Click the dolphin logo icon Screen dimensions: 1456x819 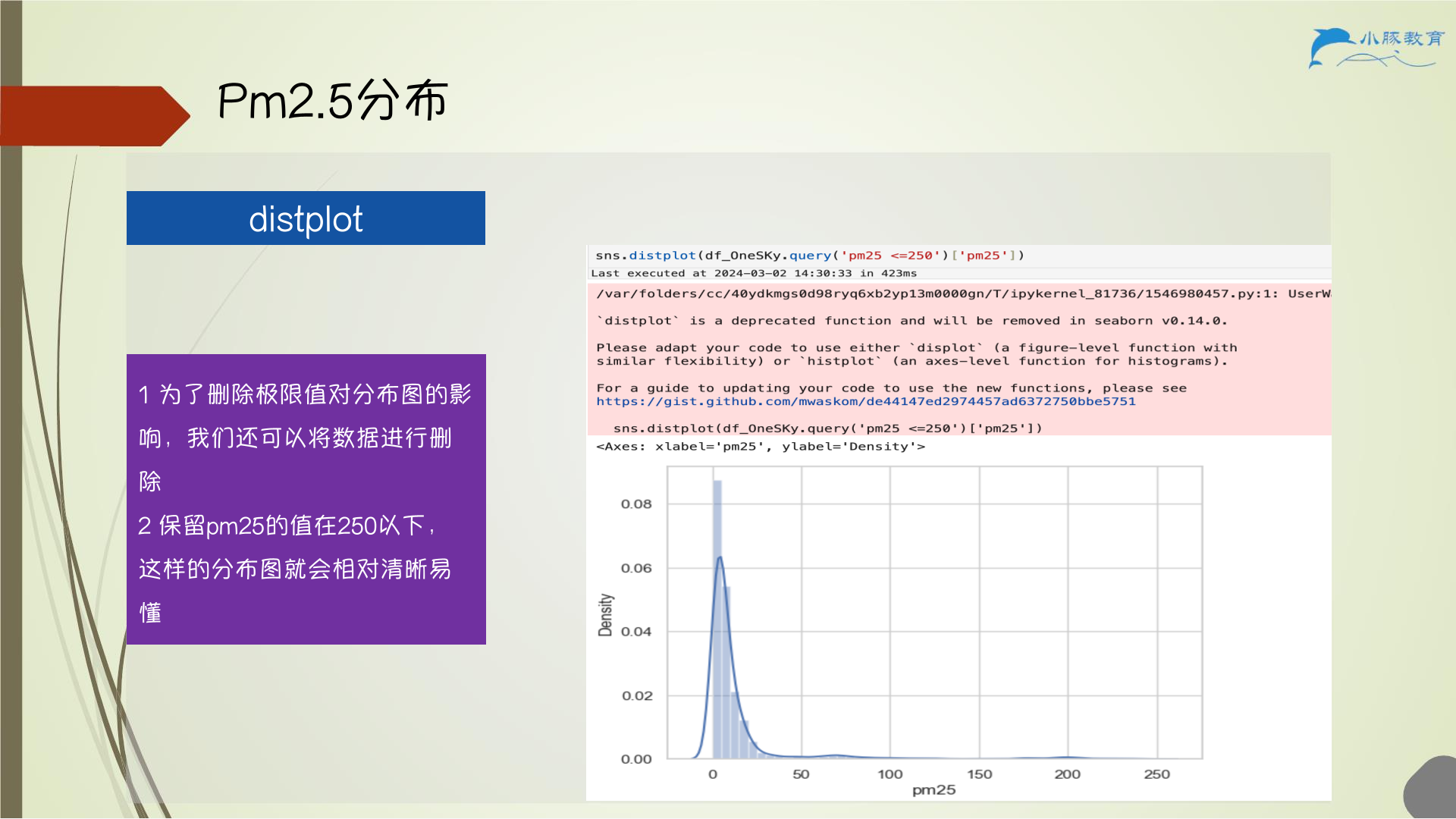[1332, 47]
